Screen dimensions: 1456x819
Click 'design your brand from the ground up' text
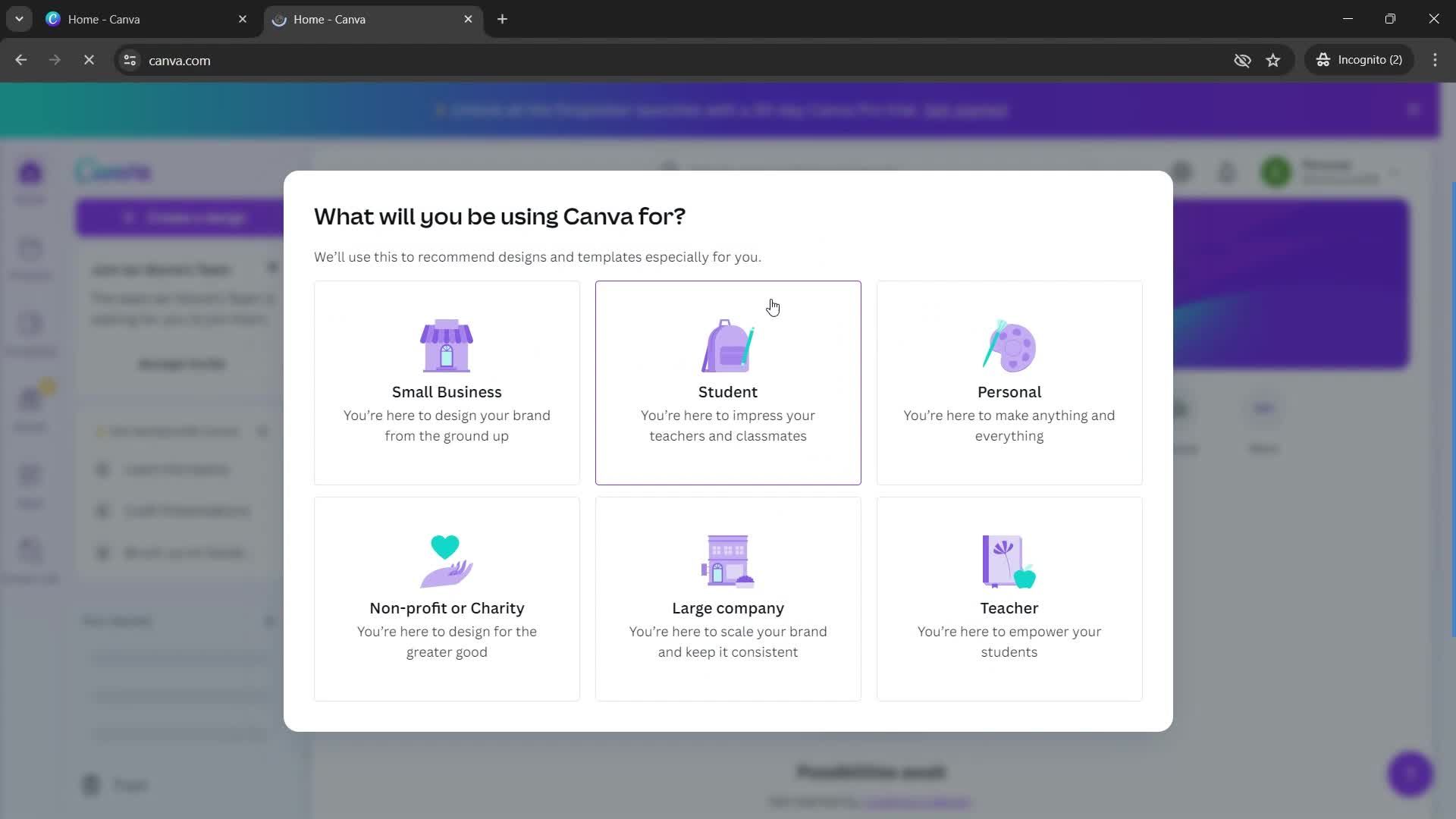coord(447,425)
